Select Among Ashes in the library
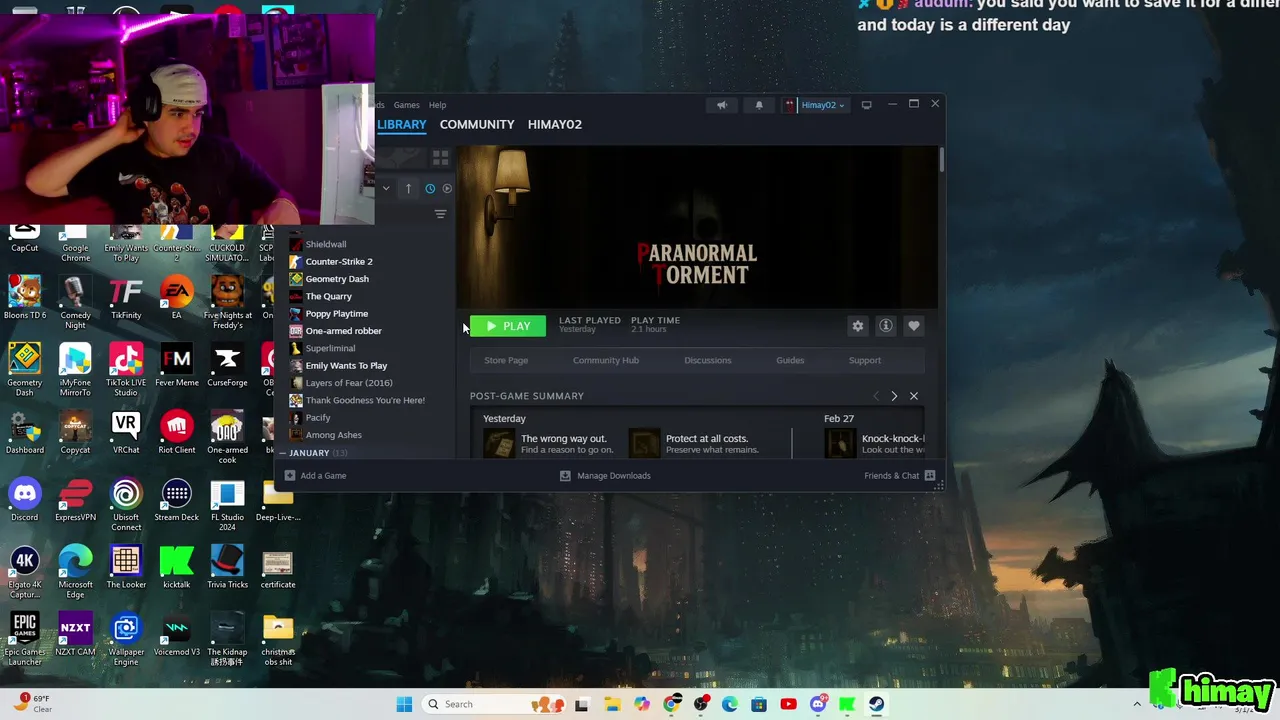The width and height of the screenshot is (1280, 720). click(x=334, y=435)
